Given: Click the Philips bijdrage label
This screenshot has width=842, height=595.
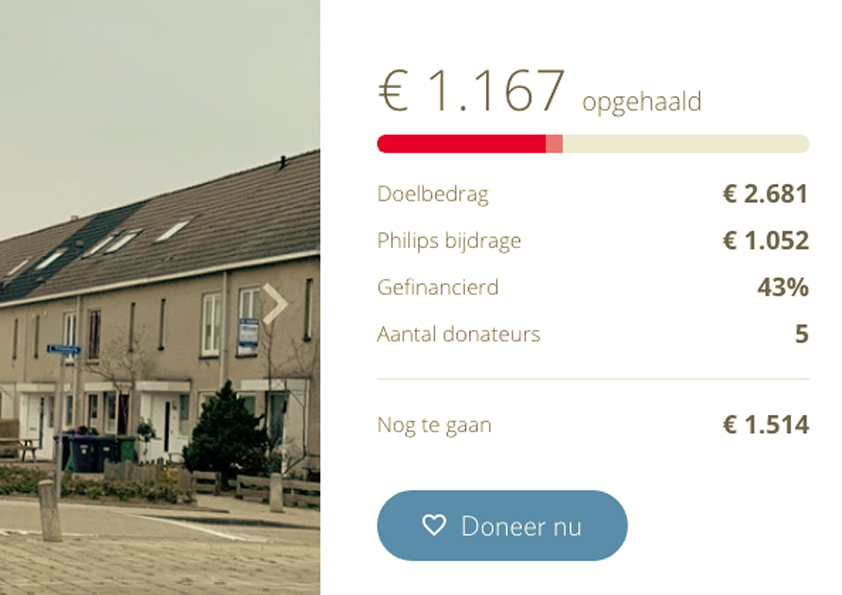Looking at the screenshot, I should click(x=449, y=241).
